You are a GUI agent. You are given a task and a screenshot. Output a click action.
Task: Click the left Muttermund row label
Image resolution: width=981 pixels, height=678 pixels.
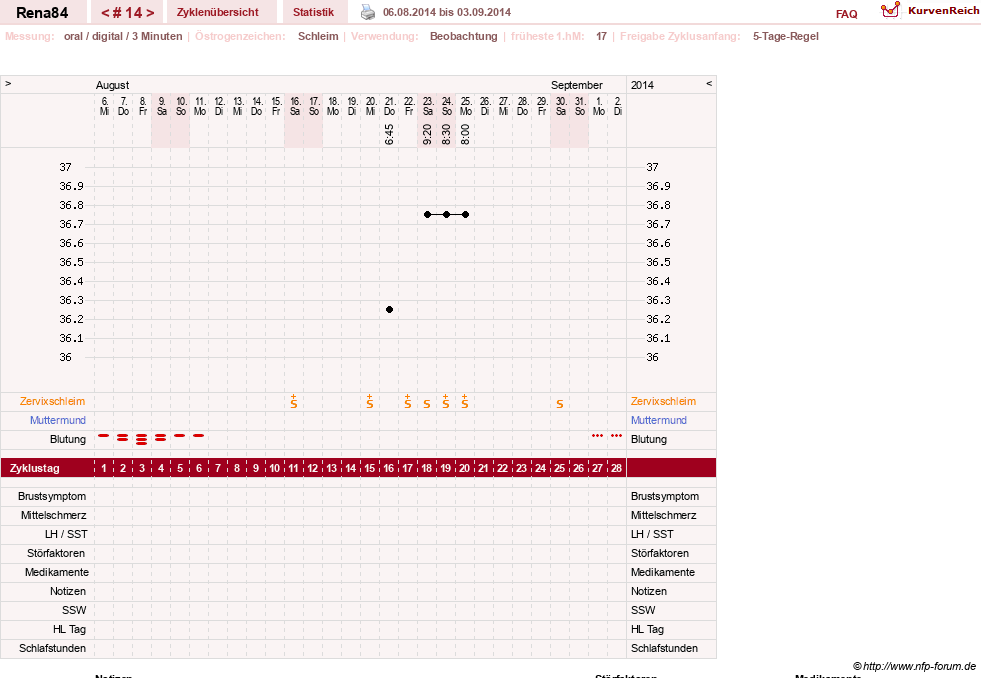[58, 420]
